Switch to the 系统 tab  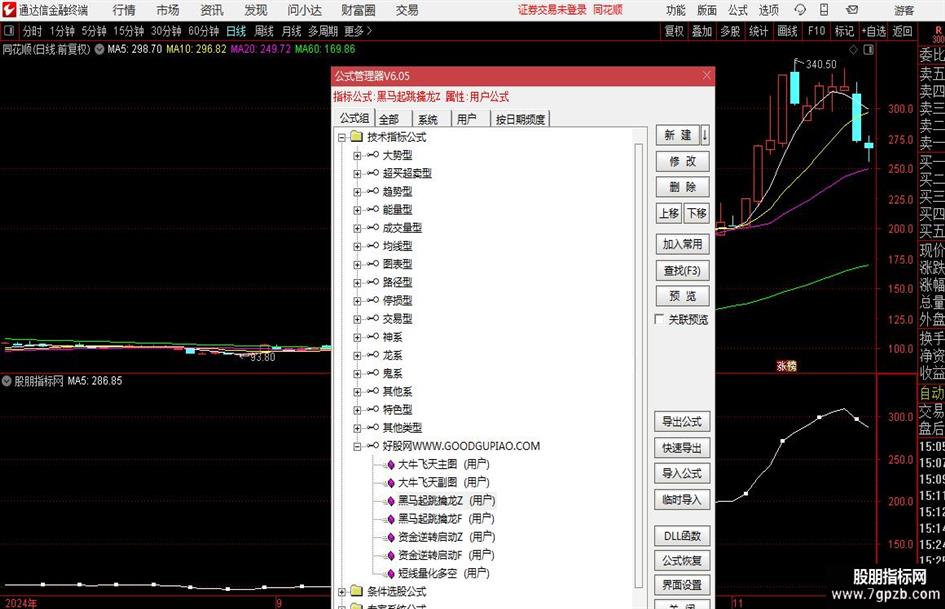[x=428, y=119]
